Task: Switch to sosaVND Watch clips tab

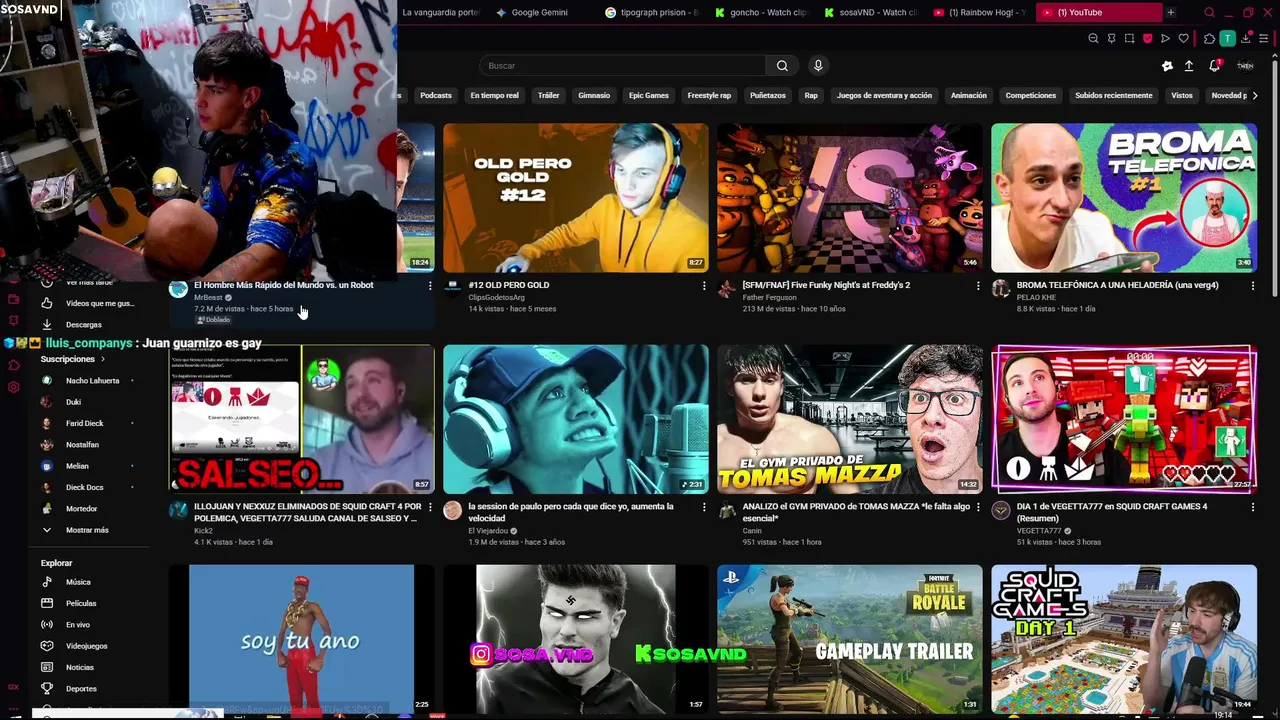Action: click(x=870, y=13)
